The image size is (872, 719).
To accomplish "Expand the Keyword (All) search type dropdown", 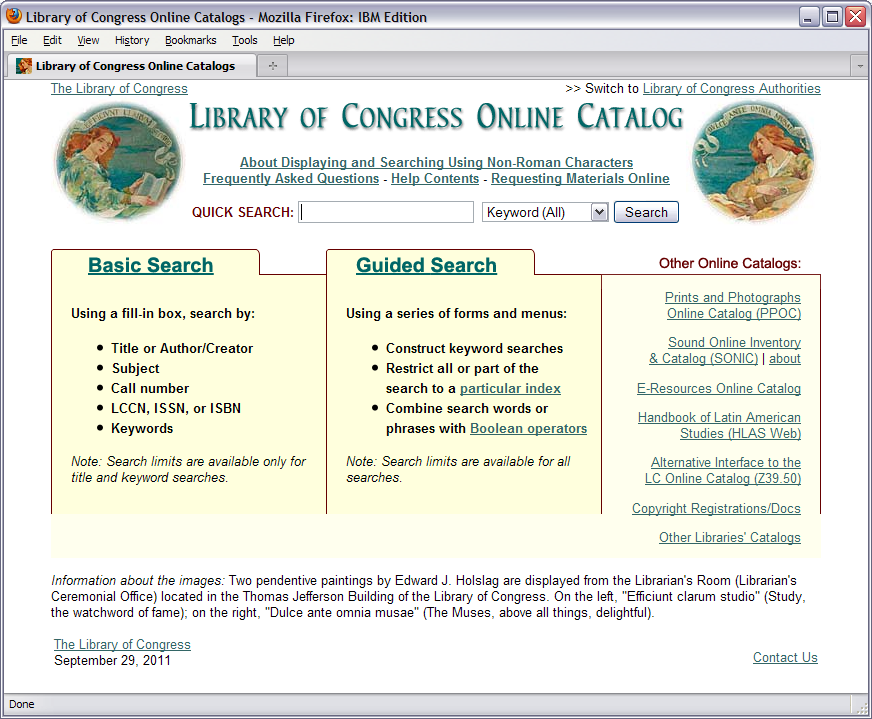I will tap(545, 212).
